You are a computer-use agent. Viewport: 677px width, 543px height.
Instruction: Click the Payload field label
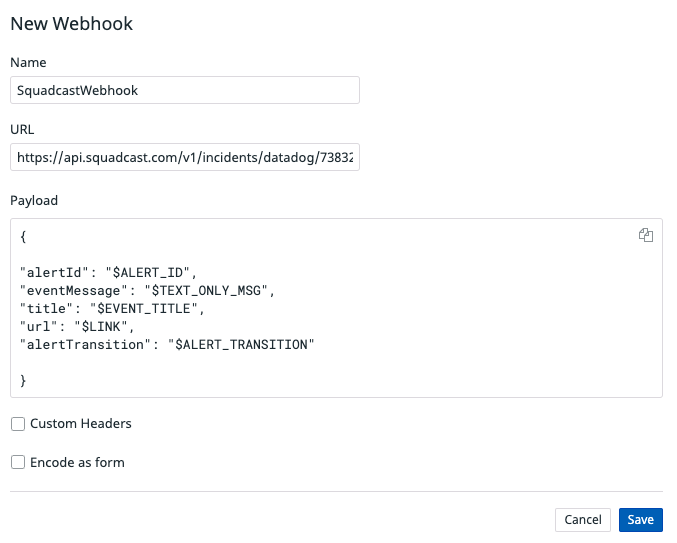[34, 201]
